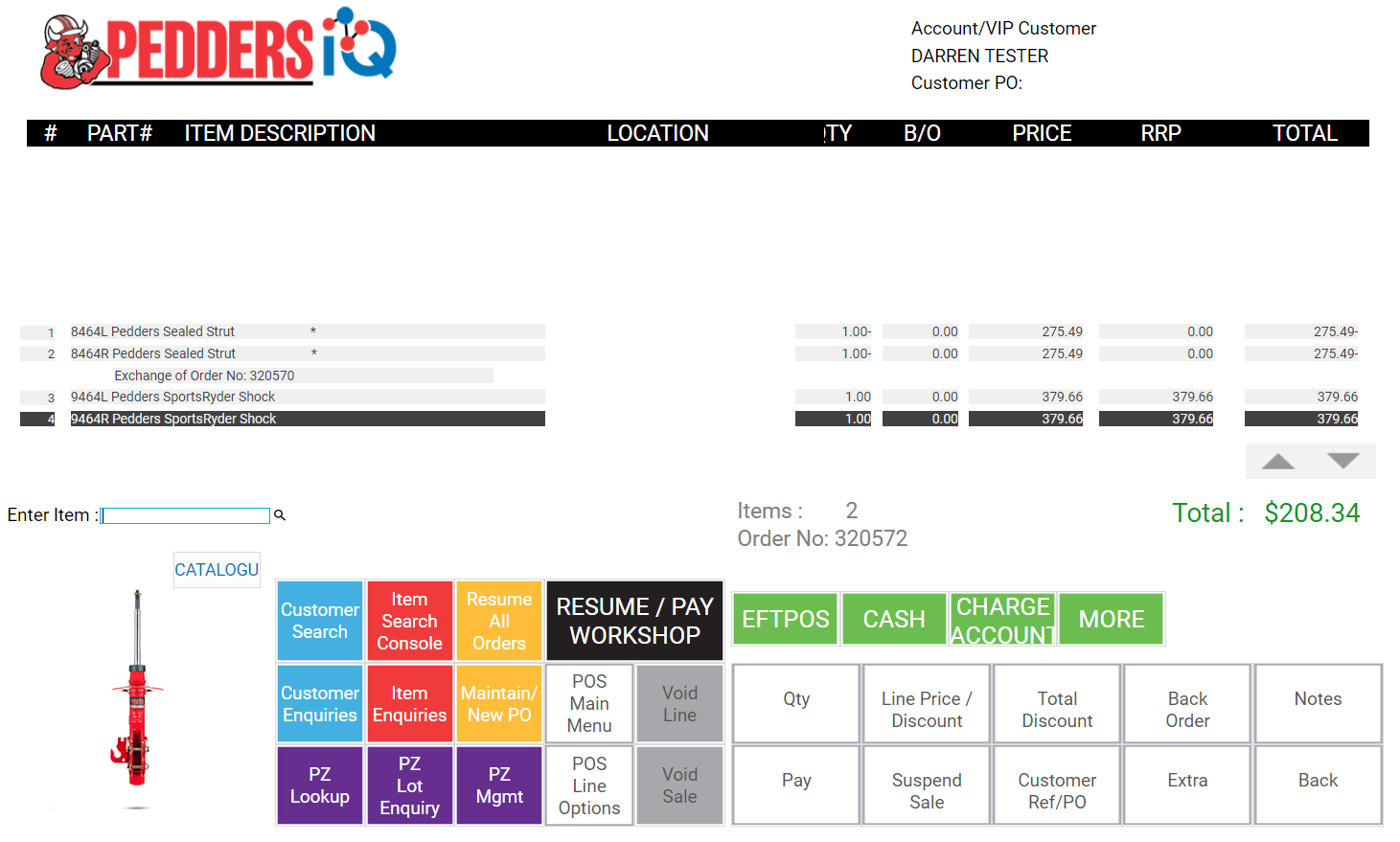Click the Pedders iQ logo
Screen dimensions: 1400x842
pyautogui.click(x=218, y=47)
